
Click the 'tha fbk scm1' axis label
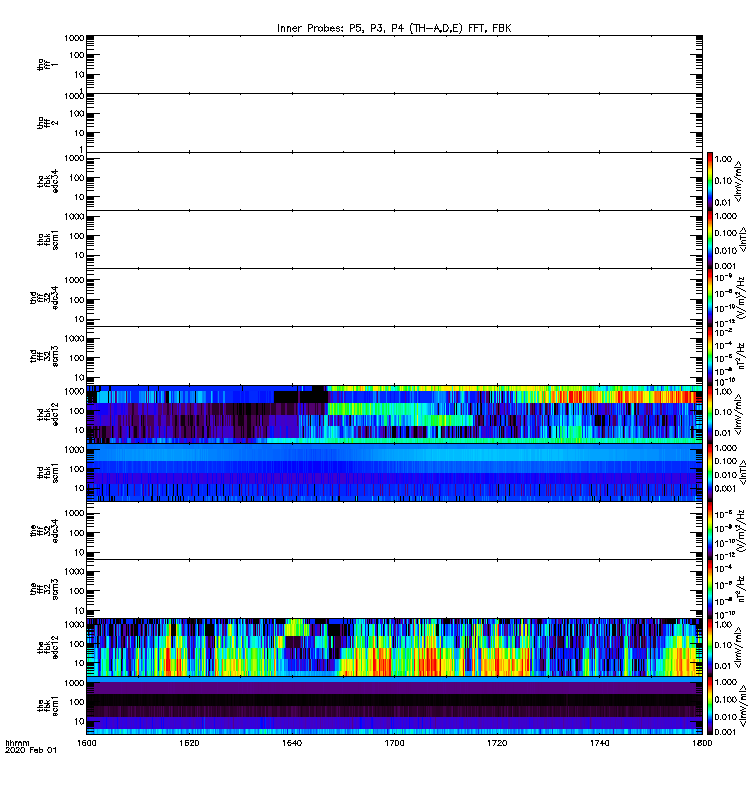click(x=48, y=239)
